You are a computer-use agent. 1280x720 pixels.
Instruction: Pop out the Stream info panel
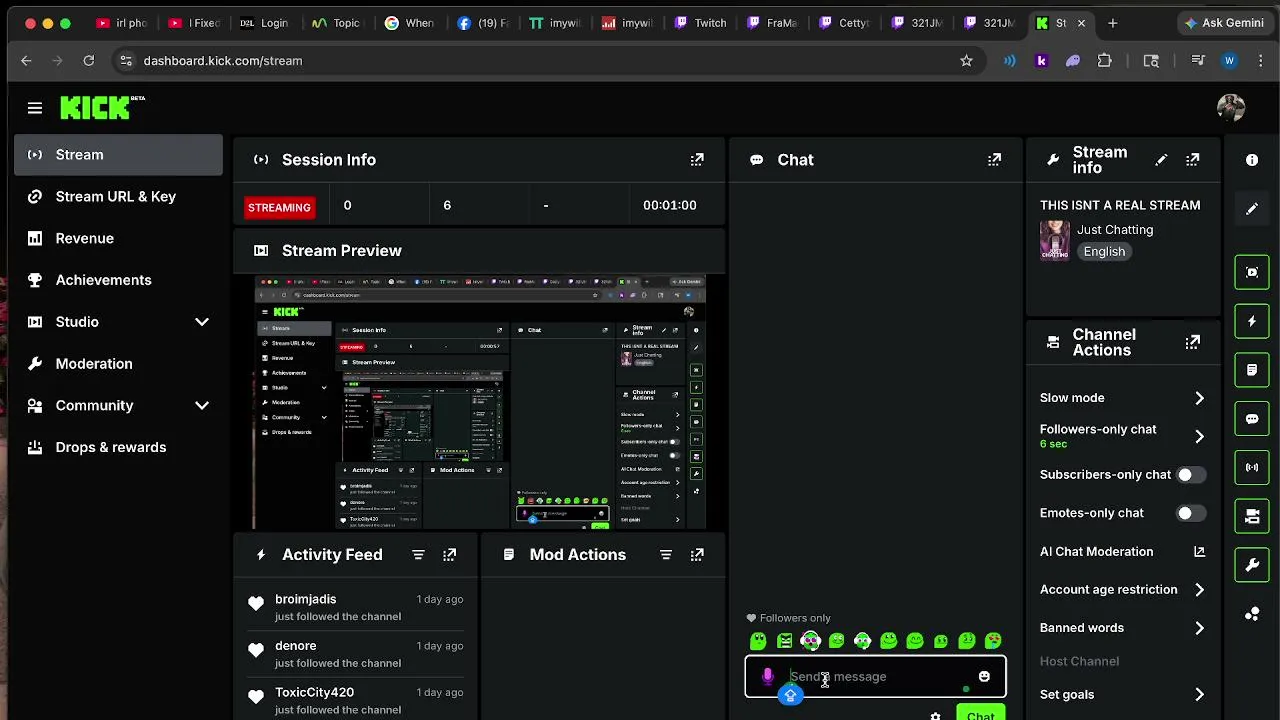pos(1192,160)
